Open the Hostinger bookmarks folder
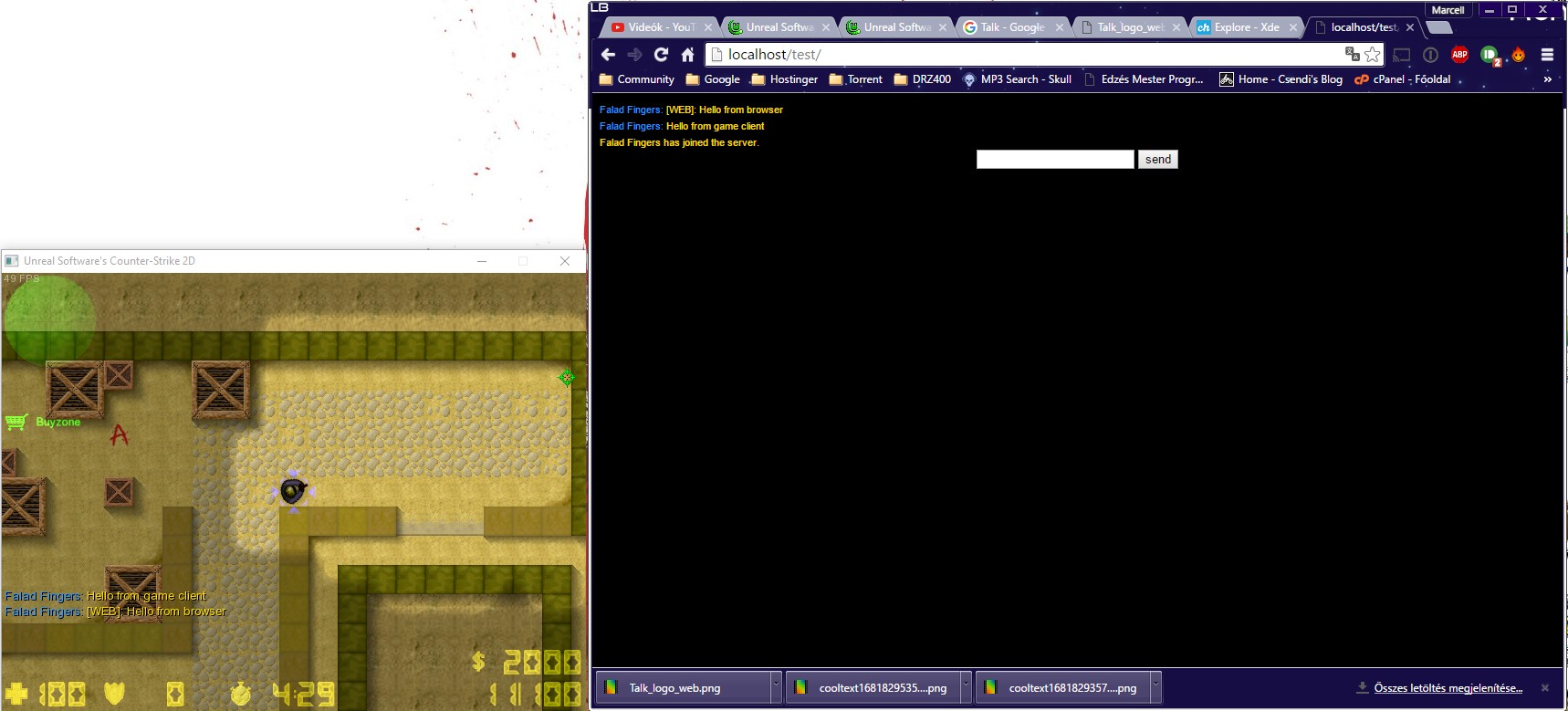Image resolution: width=1568 pixels, height=711 pixels. point(784,79)
